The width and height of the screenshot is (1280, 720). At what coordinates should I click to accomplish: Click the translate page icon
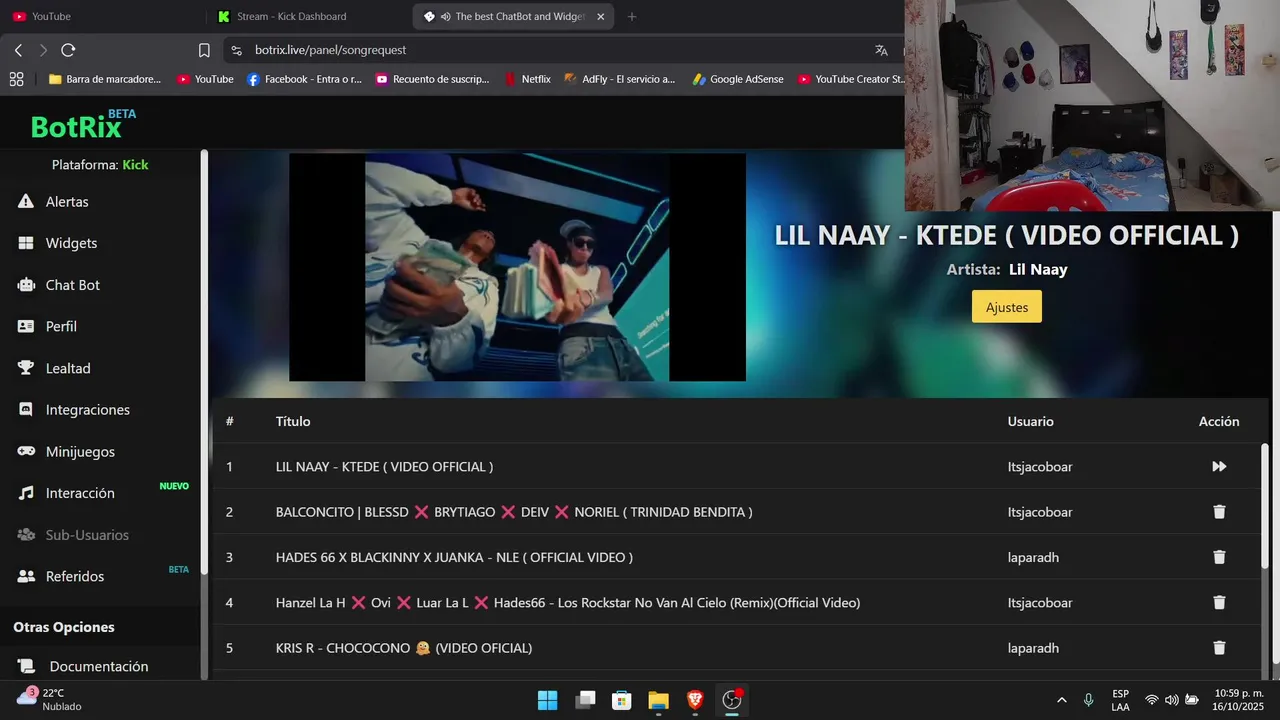[881, 50]
